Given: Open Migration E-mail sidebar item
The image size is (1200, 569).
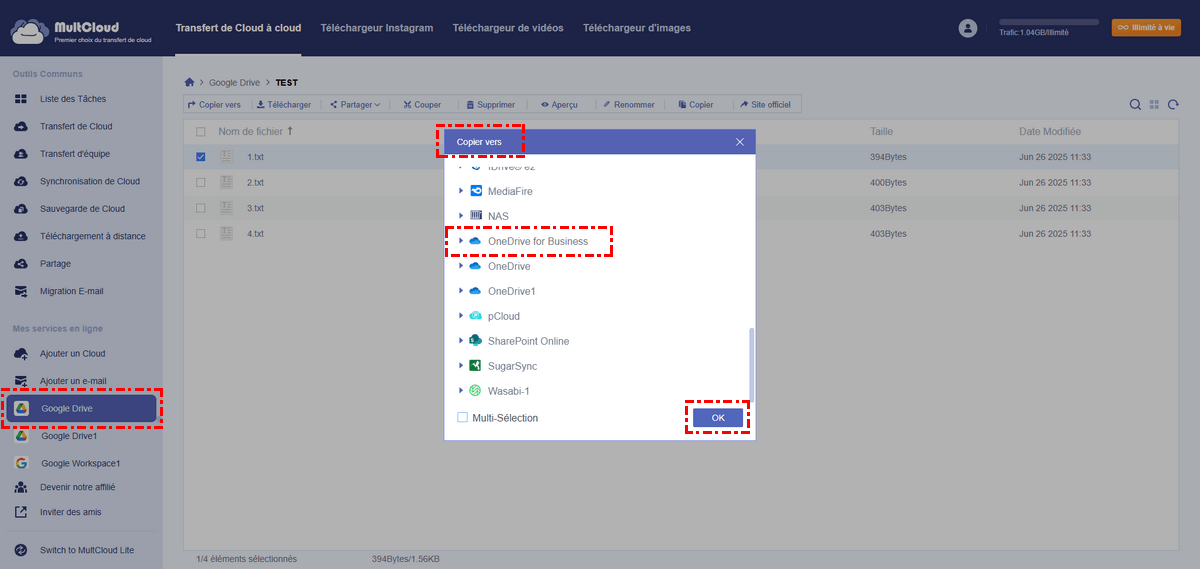Looking at the screenshot, I should point(71,292).
